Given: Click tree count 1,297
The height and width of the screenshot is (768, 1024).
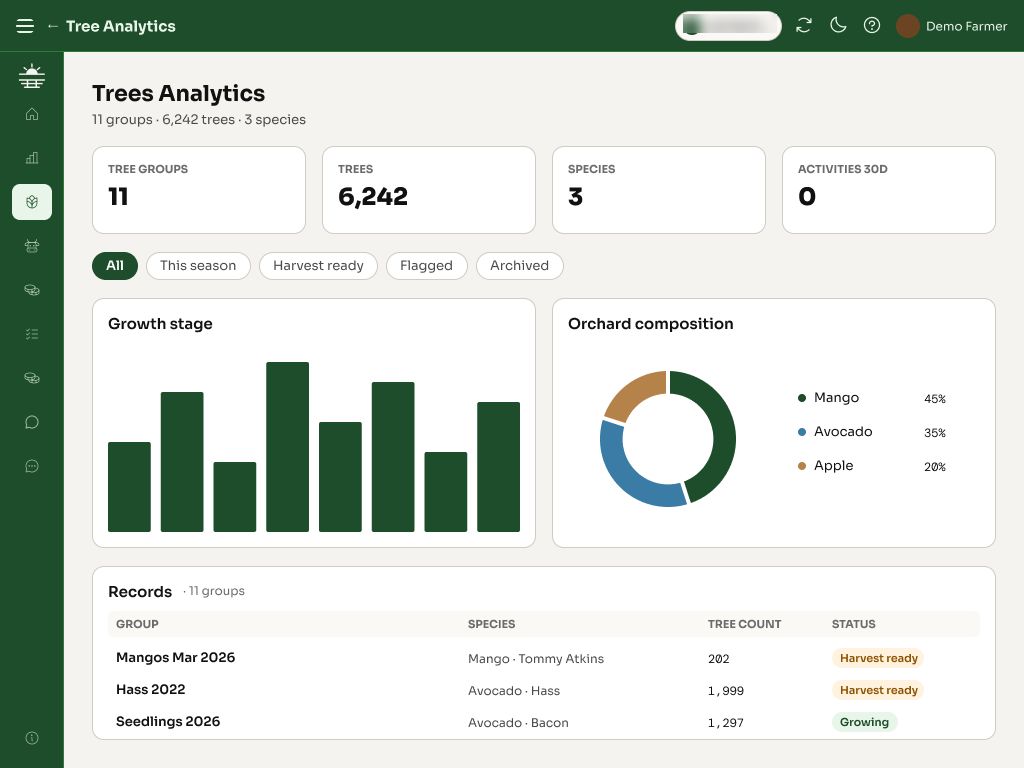Looking at the screenshot, I should tap(726, 723).
